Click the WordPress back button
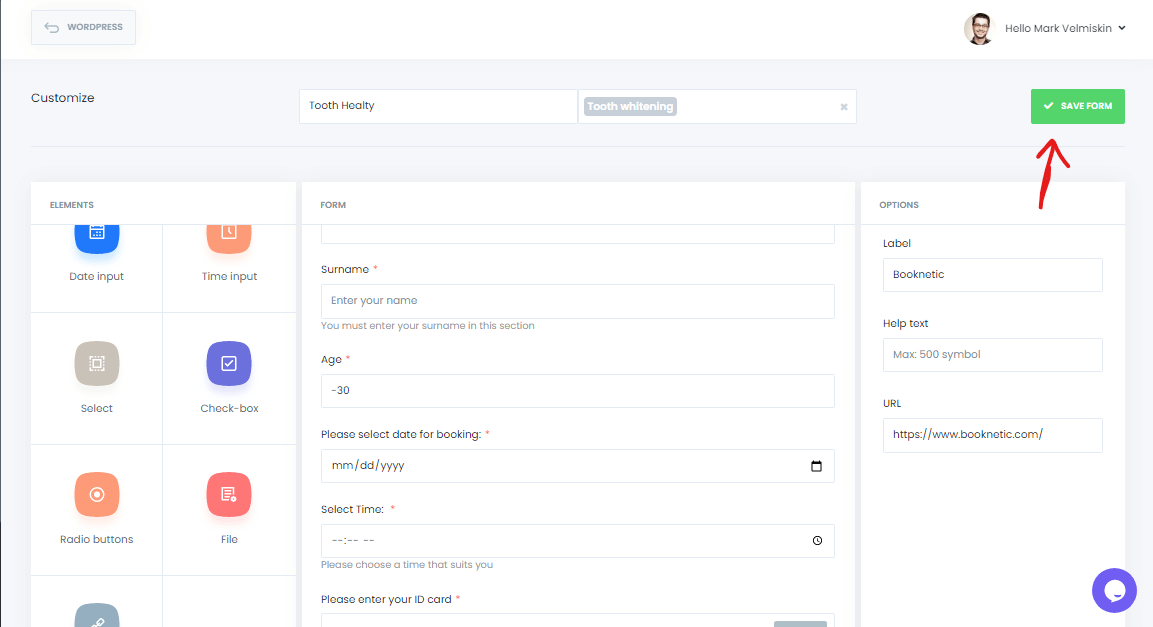The width and height of the screenshot is (1153, 627). pos(83,27)
